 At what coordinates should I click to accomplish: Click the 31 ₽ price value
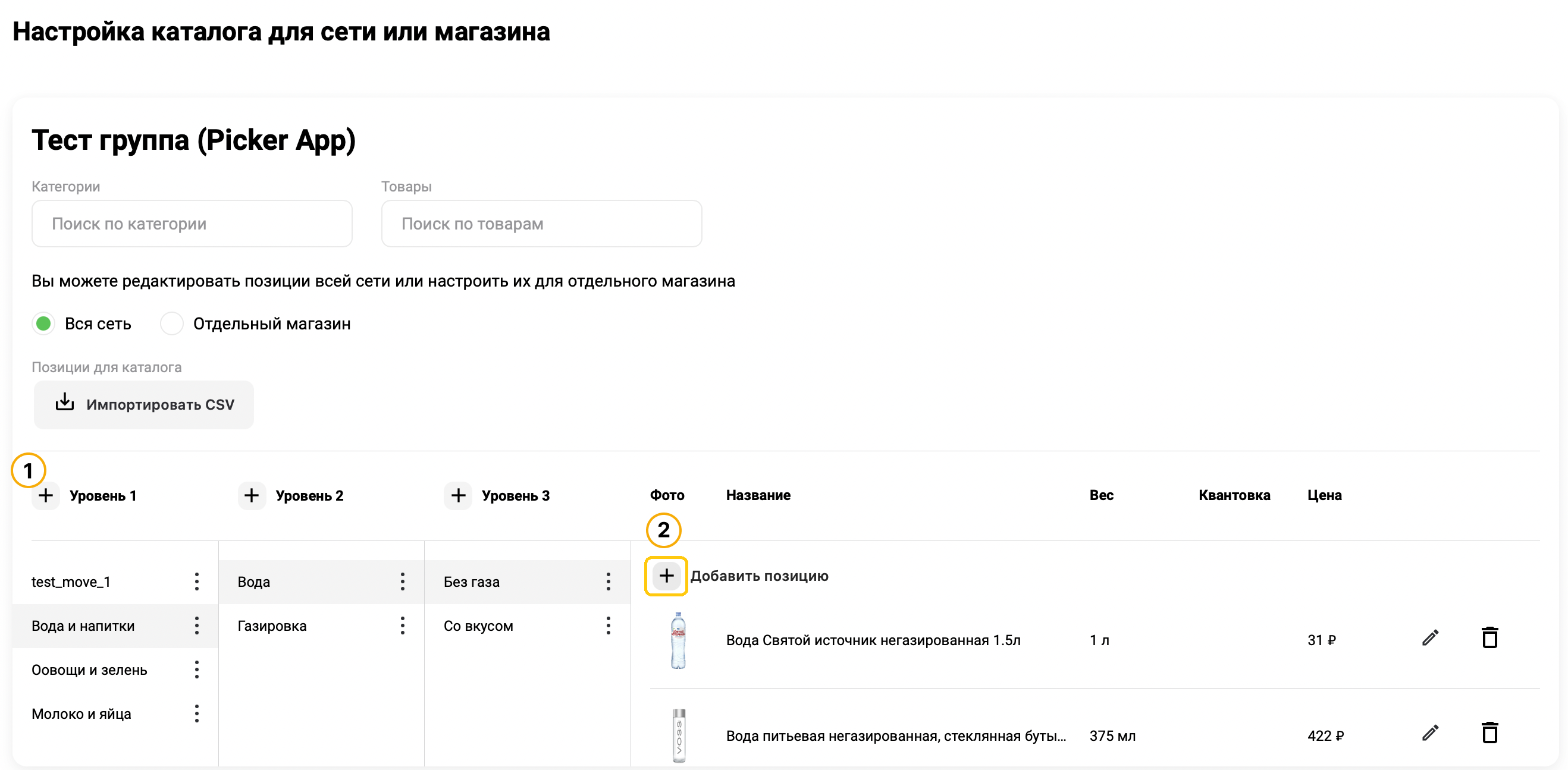tap(1322, 640)
